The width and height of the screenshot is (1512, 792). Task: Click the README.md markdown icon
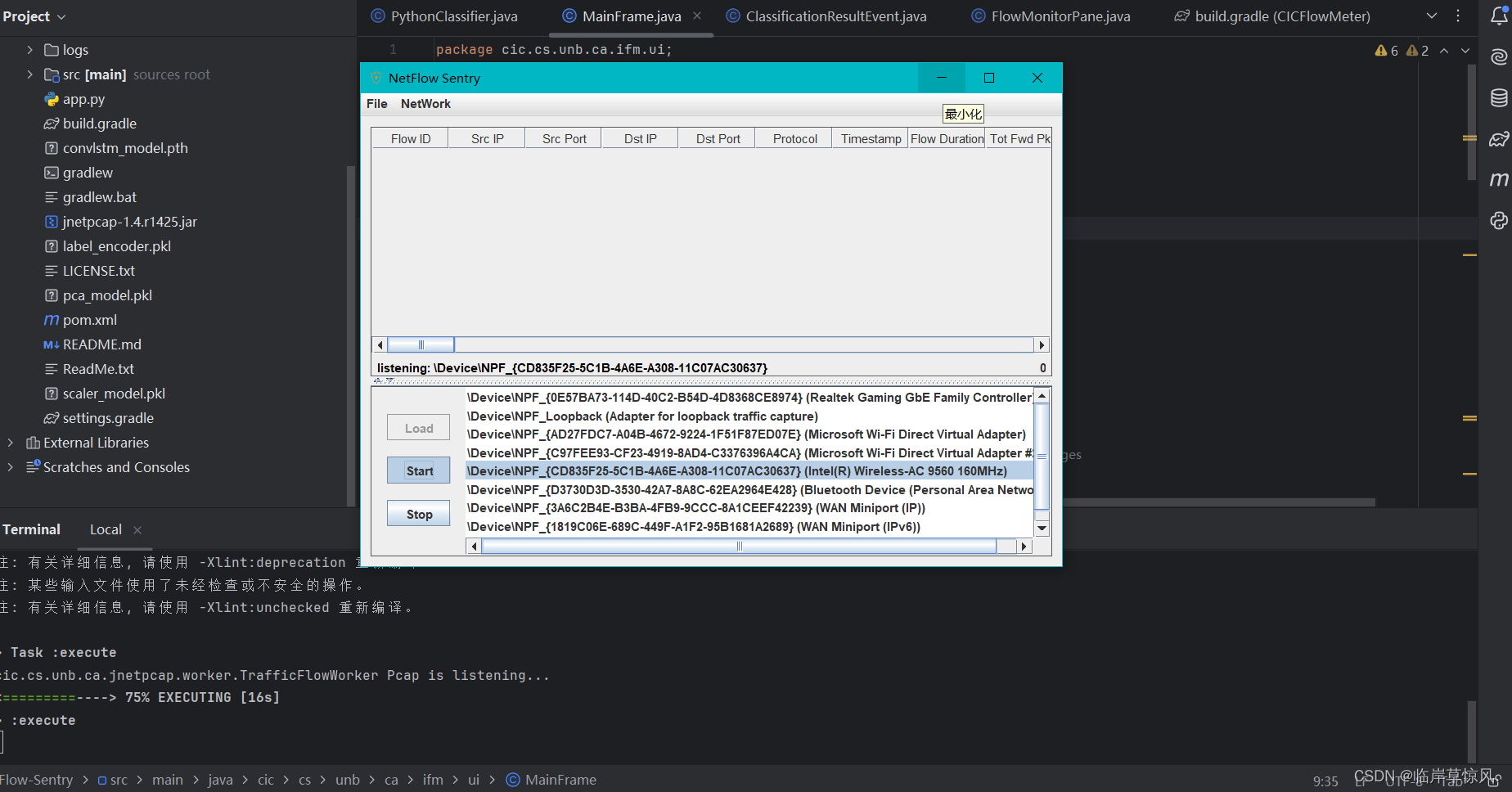(52, 344)
